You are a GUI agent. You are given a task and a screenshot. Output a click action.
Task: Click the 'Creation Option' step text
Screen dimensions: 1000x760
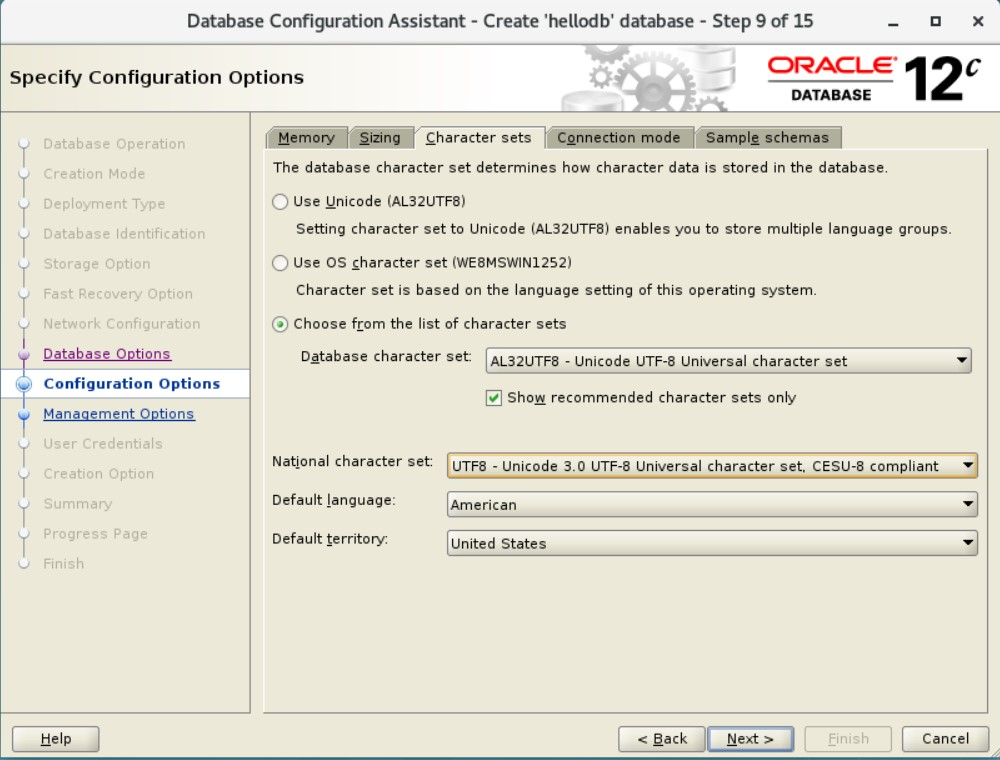point(99,474)
